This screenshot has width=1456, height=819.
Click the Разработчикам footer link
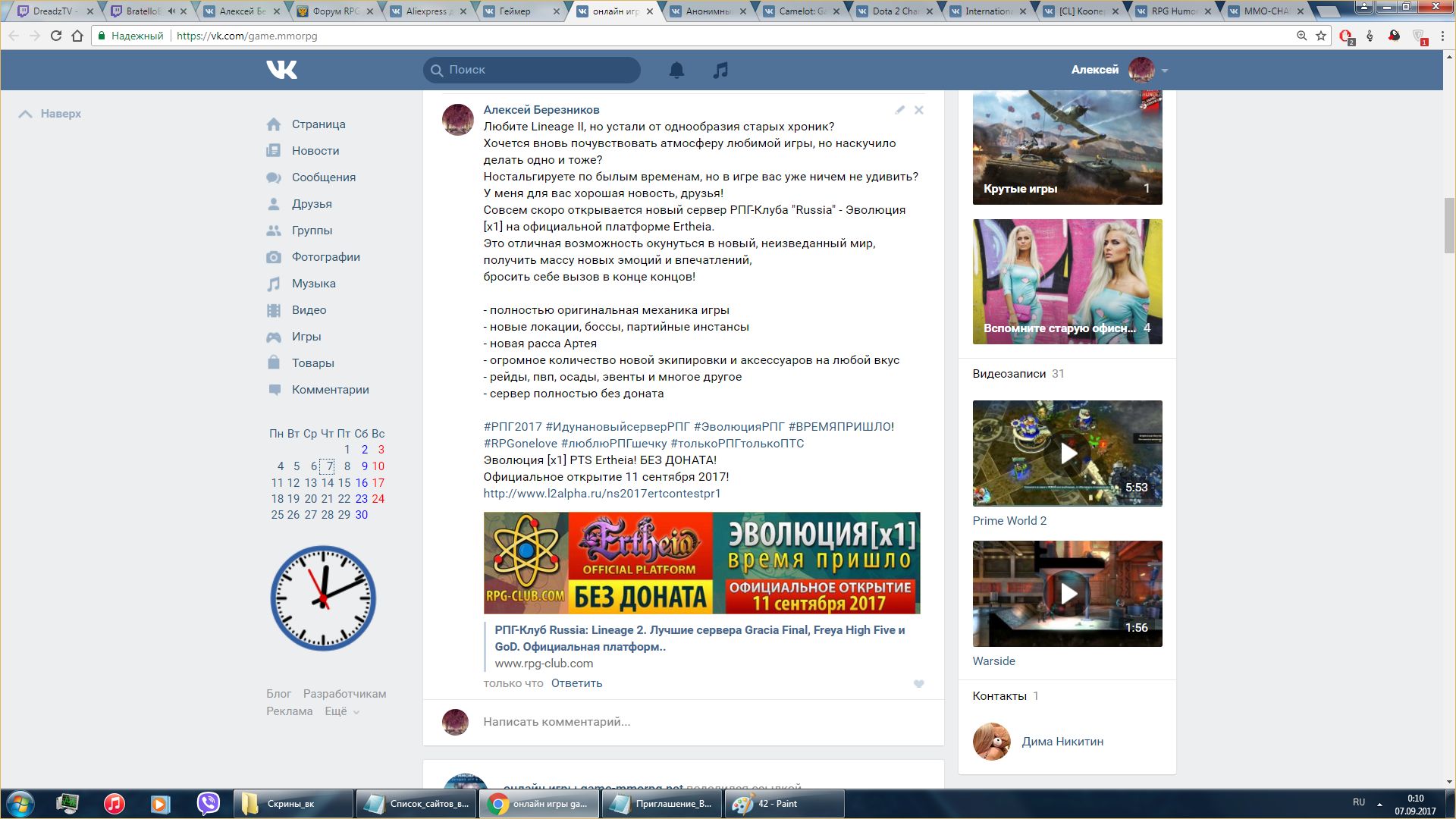point(344,694)
